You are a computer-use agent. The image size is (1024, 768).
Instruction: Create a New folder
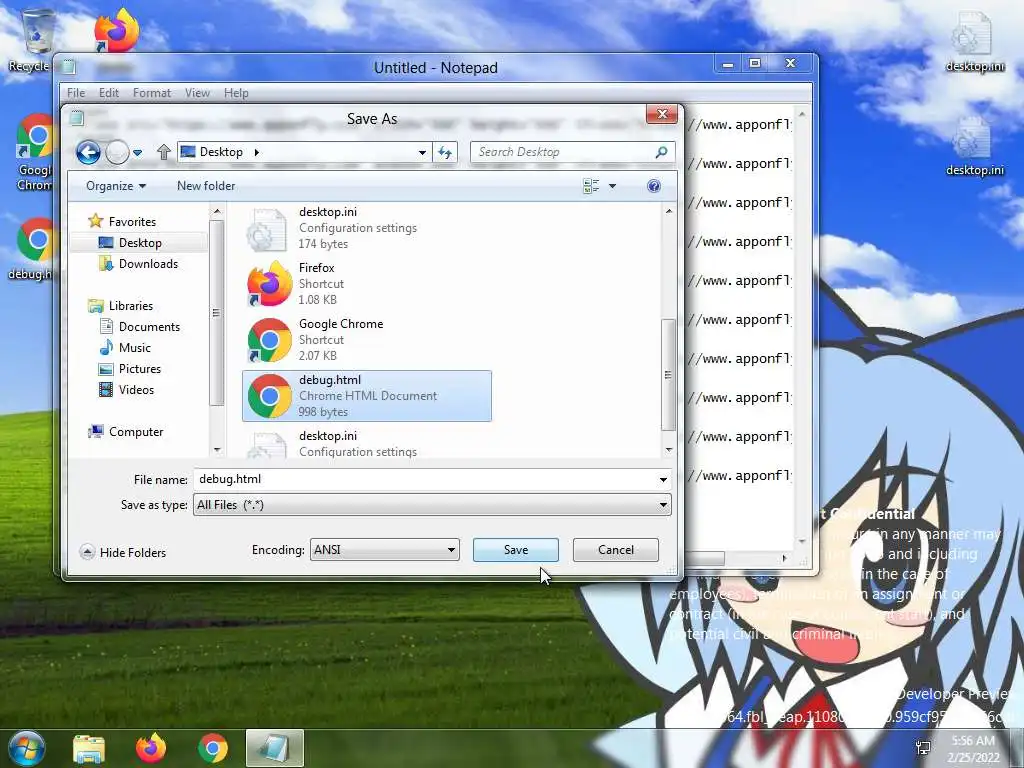[206, 186]
